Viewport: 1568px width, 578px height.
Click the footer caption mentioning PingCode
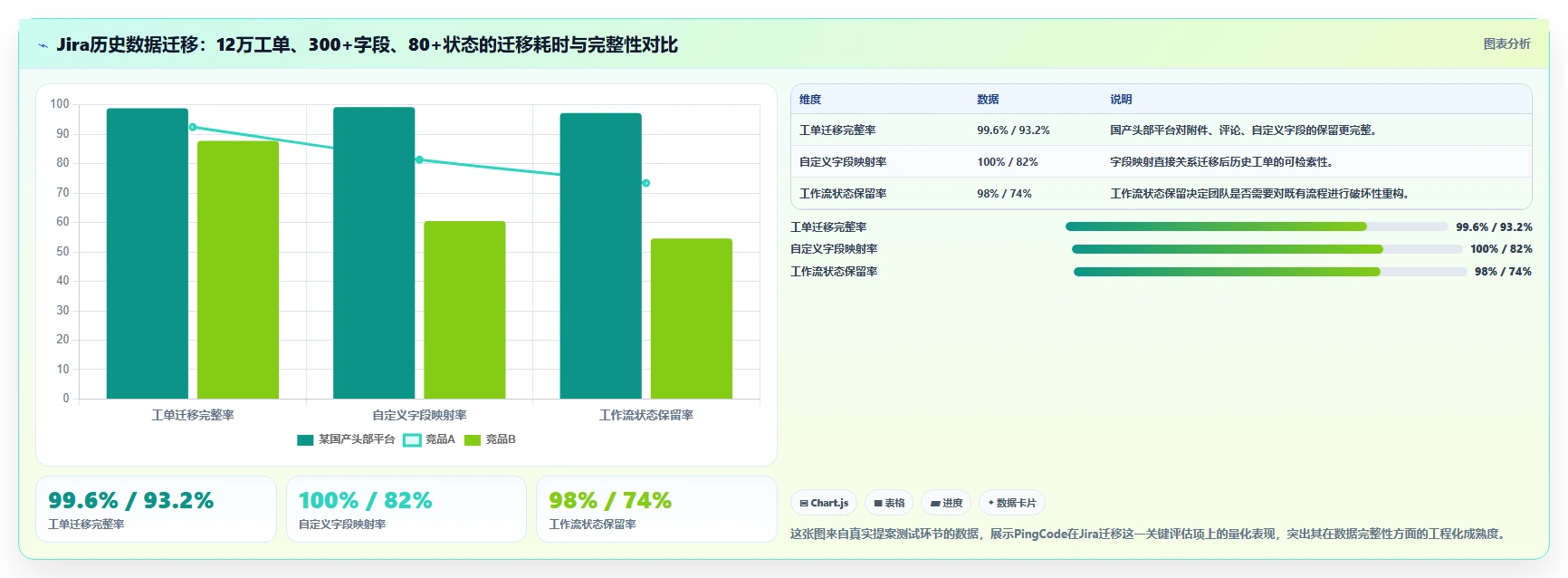tap(1150, 534)
